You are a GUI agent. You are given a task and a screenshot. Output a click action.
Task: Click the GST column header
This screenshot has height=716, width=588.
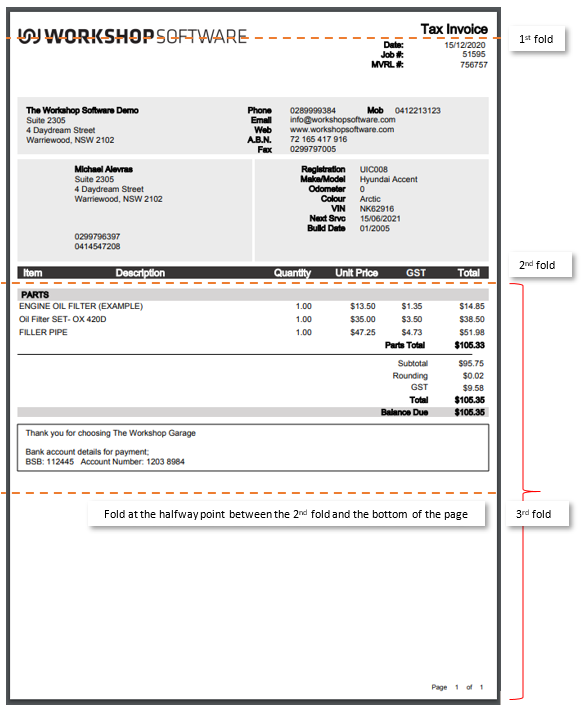click(x=416, y=273)
